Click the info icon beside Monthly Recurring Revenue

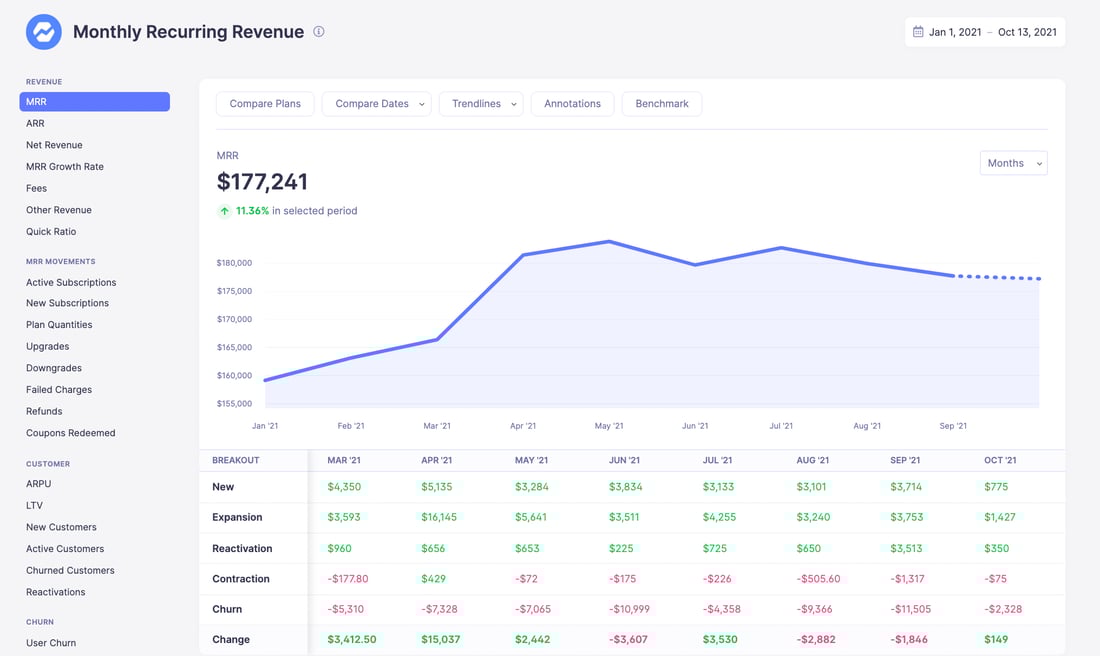click(x=318, y=31)
